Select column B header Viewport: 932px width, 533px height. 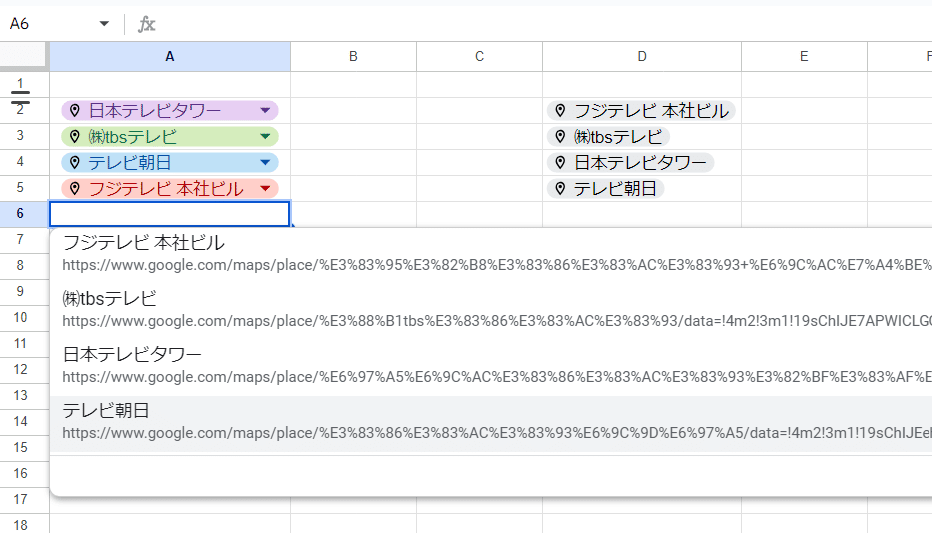[353, 56]
